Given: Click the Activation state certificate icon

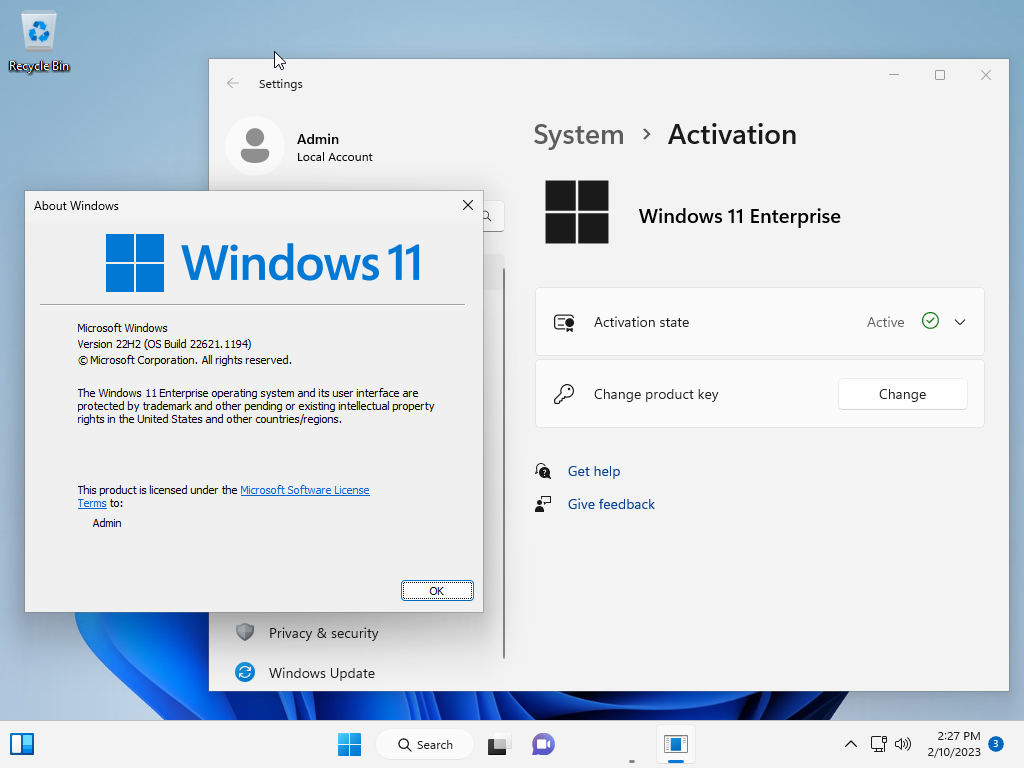Looking at the screenshot, I should point(564,322).
